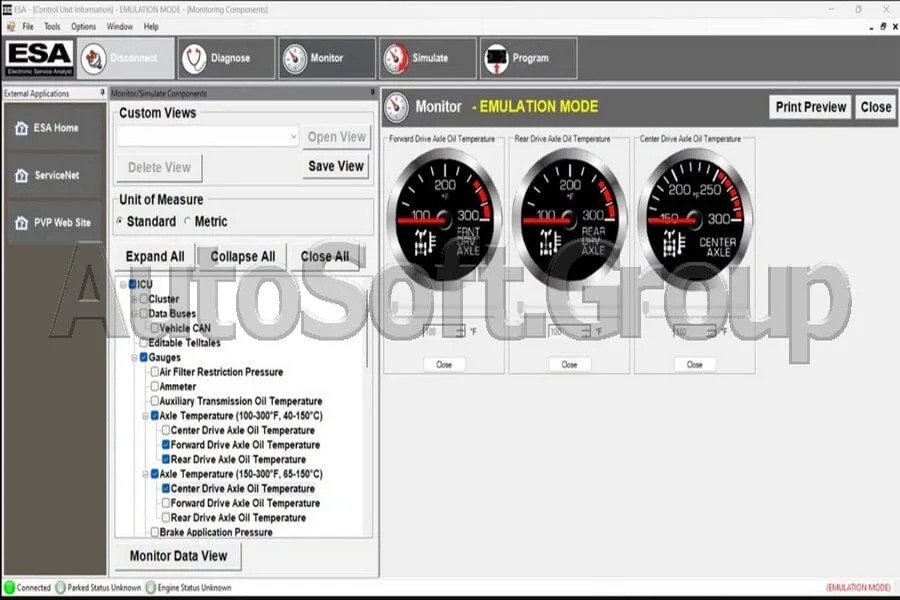Screen dimensions: 900x600
Task: Click red "(EMULATION MODE)" status bar text
Action: (858, 587)
